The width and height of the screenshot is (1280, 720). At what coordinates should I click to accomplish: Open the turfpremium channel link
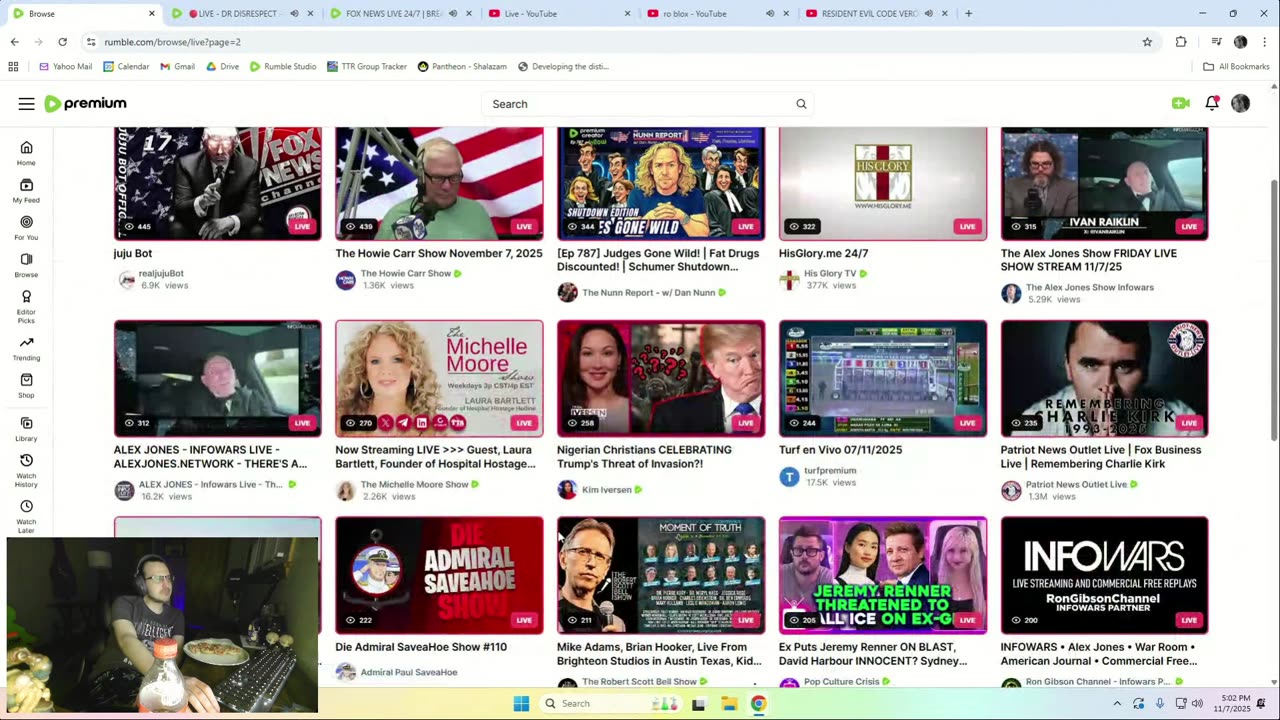(x=830, y=470)
